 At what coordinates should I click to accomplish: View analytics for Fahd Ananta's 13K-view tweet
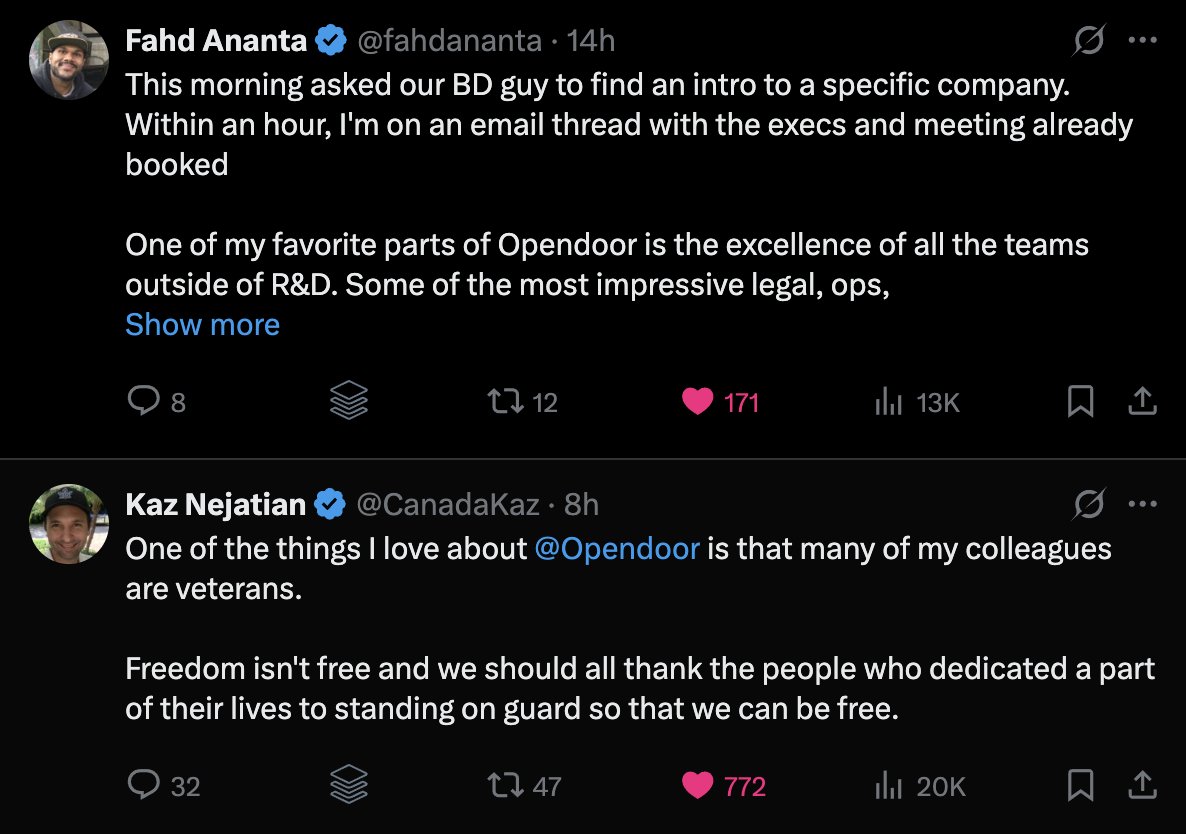(x=888, y=402)
